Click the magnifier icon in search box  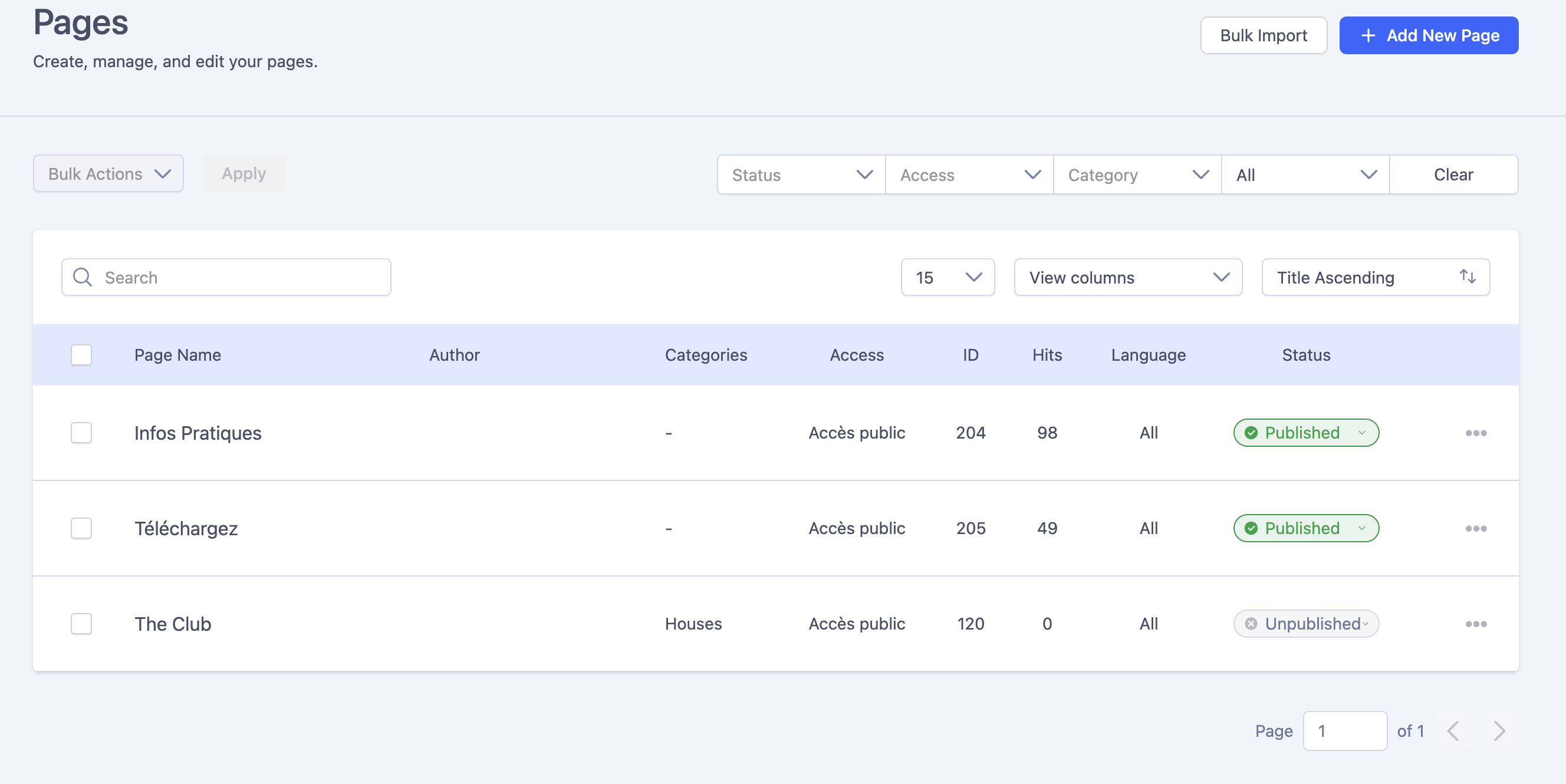click(82, 277)
